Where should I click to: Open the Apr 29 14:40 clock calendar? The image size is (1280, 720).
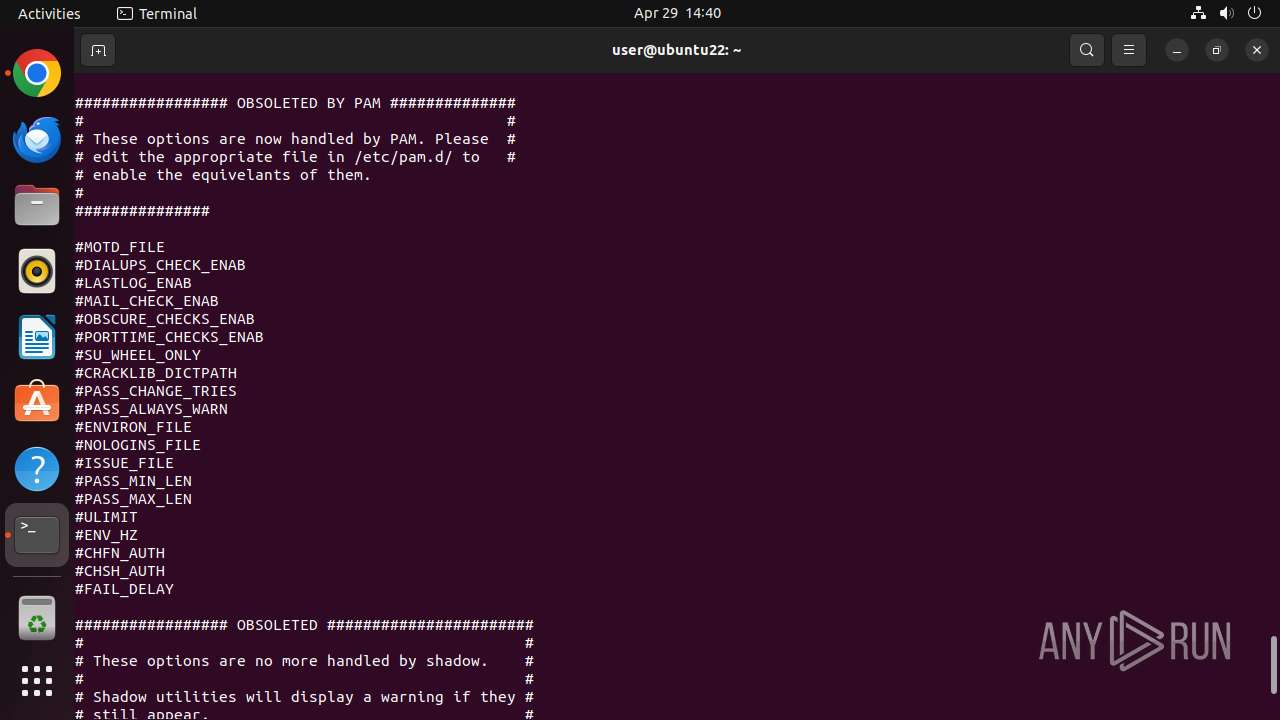(x=677, y=13)
